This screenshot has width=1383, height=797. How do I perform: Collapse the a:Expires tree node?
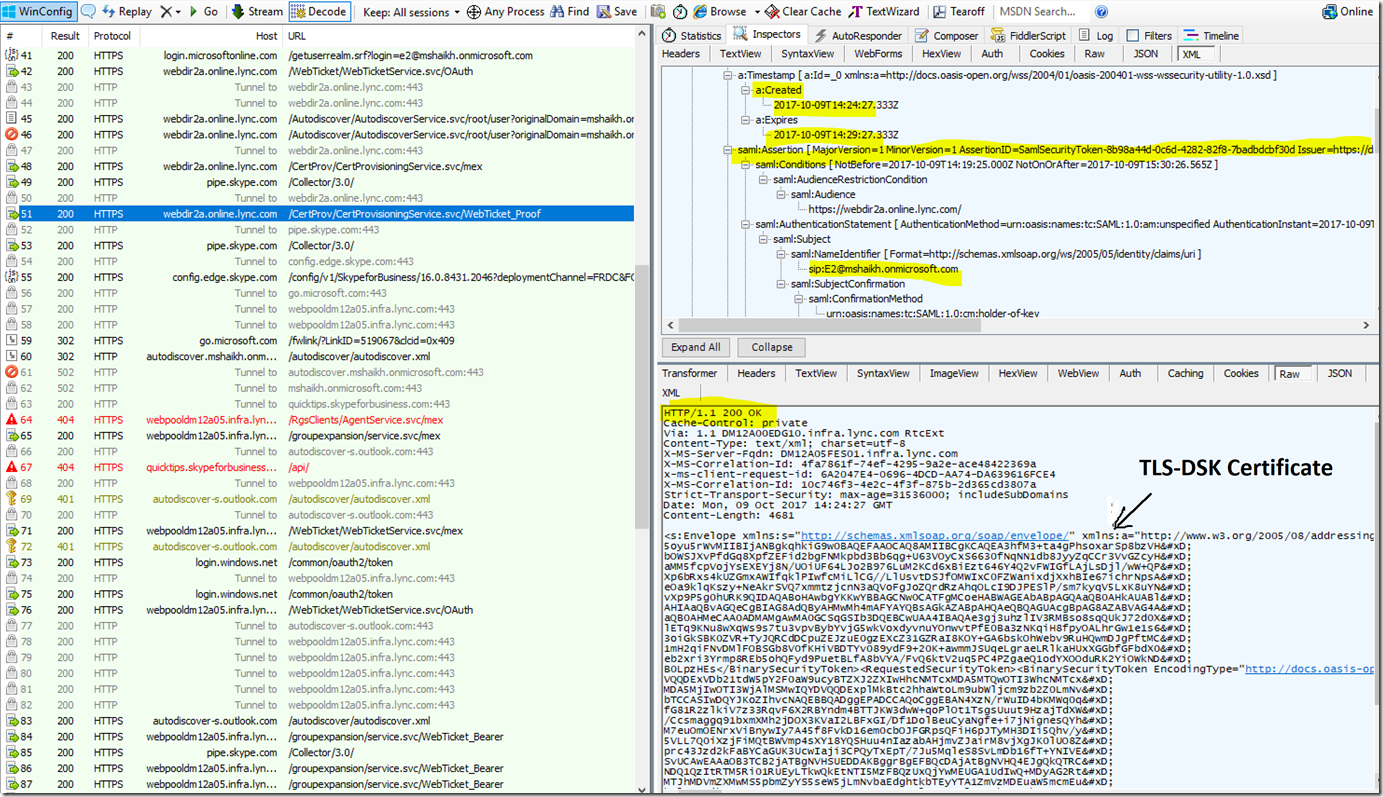tap(746, 120)
